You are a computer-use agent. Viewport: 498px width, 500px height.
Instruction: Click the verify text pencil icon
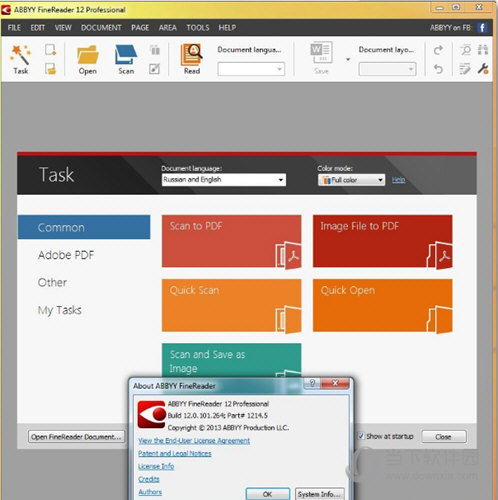pyautogui.click(x=465, y=69)
